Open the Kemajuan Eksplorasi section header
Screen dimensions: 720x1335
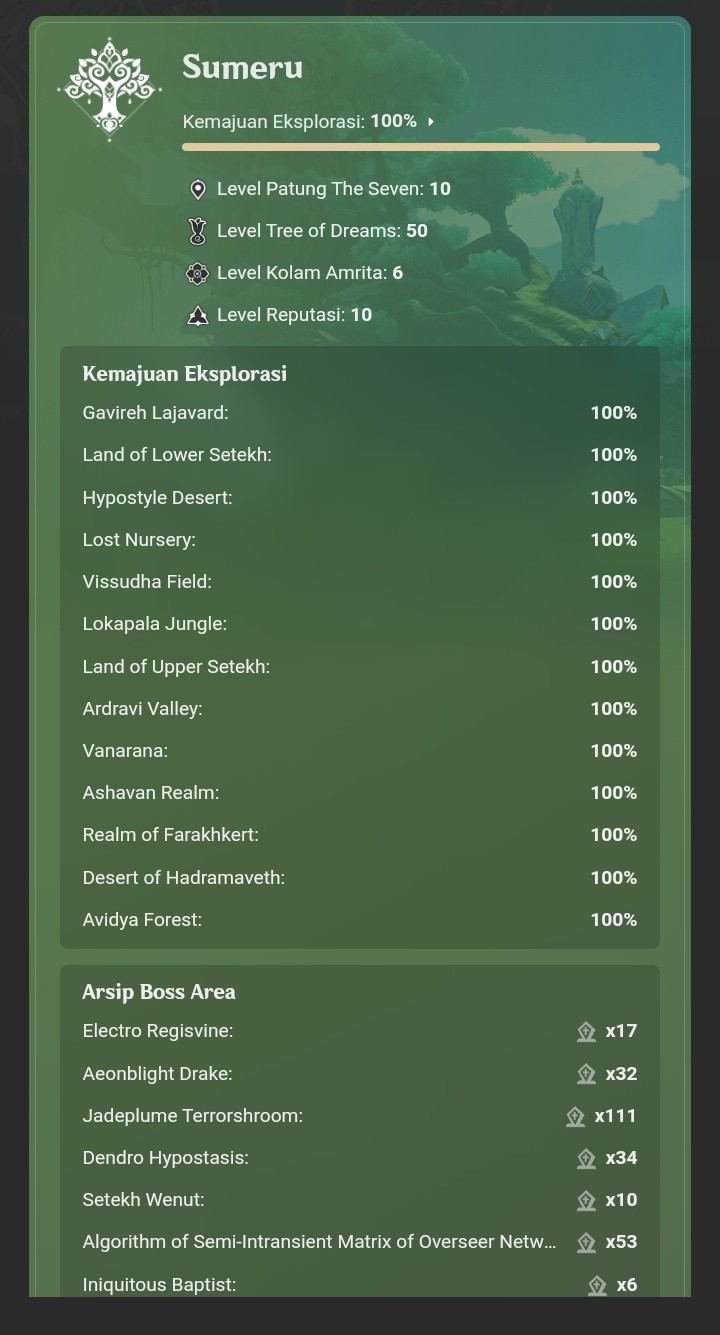(184, 374)
